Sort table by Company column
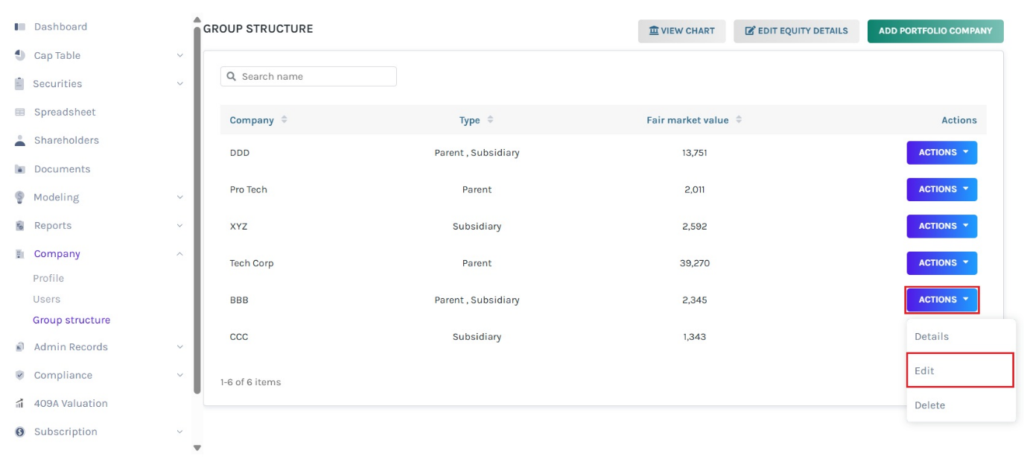 pyautogui.click(x=284, y=120)
